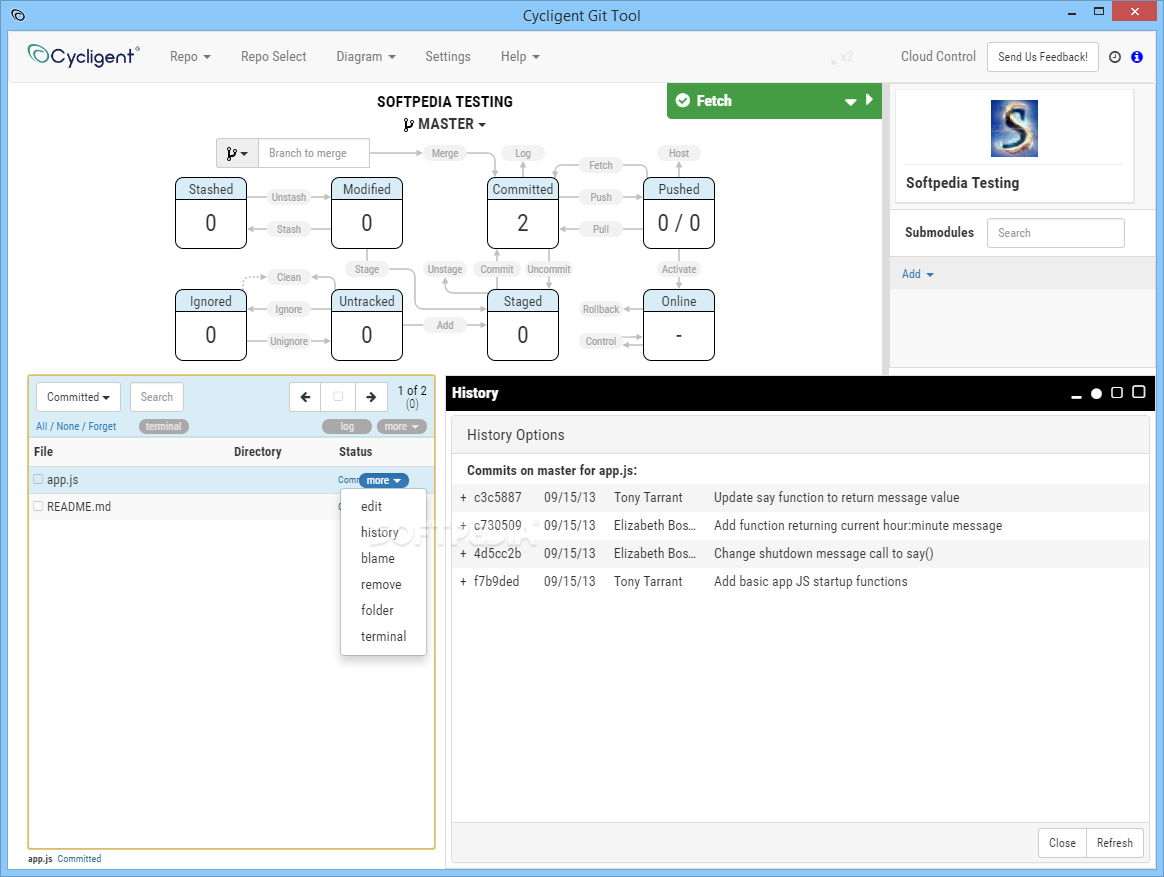Click Send Us Feedback! button

[x=1042, y=57]
